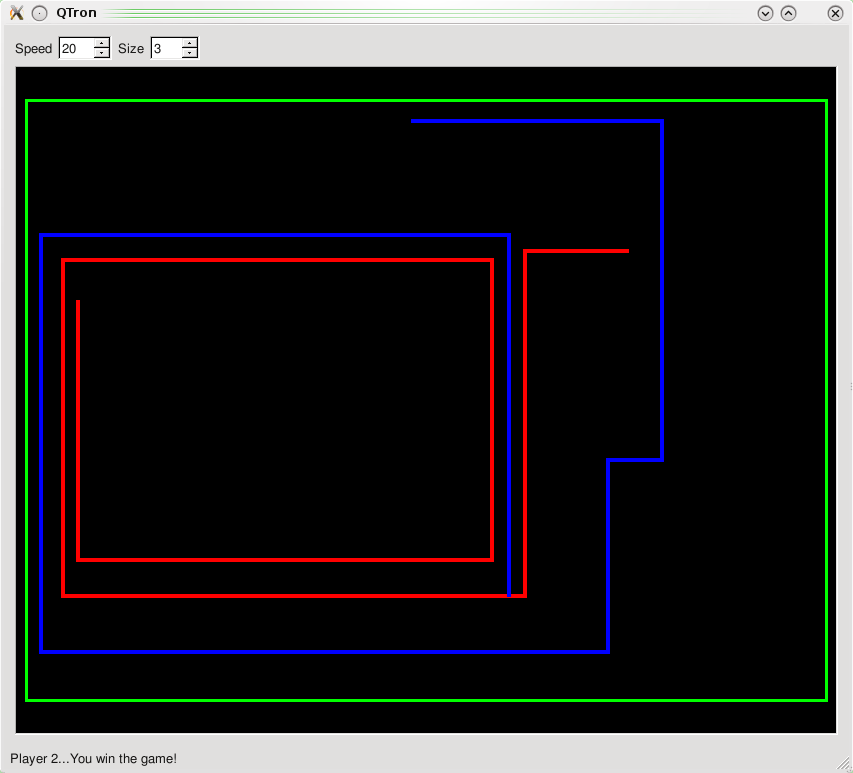The height and width of the screenshot is (773, 853).
Task: Close the QTron window
Action: (x=835, y=13)
